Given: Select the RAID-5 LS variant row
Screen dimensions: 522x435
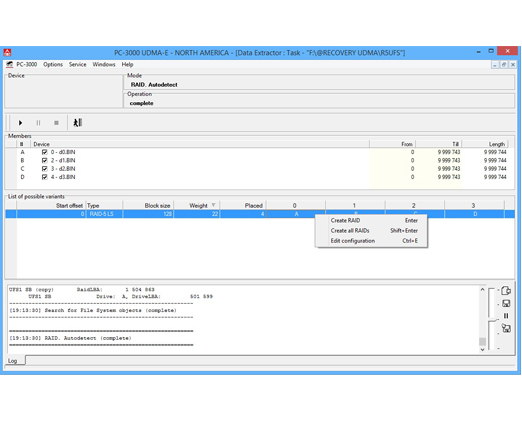Looking at the screenshot, I should pos(260,214).
